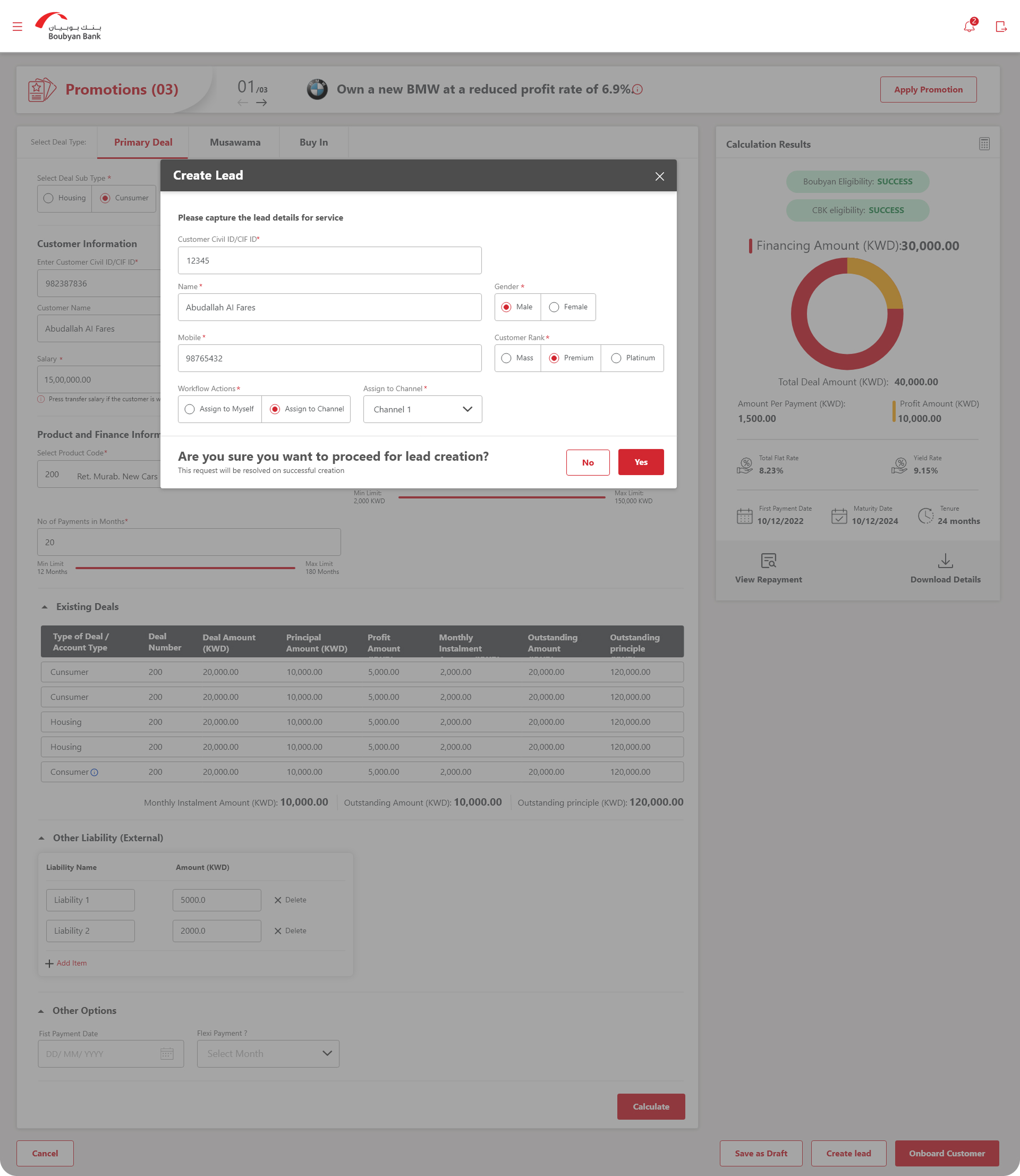
Task: Close the Create Lead dialog
Action: point(659,176)
